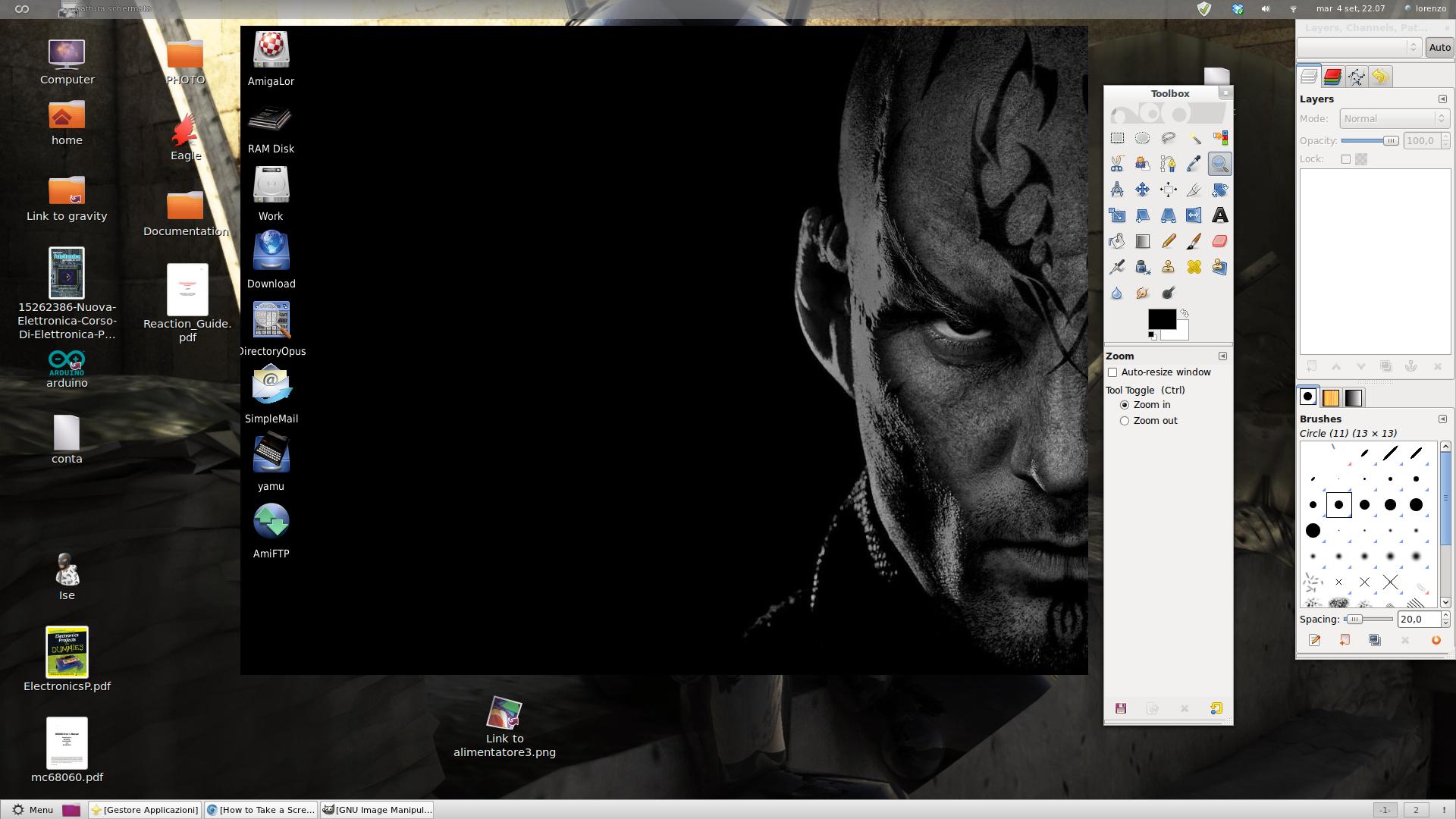
Task: Pick the Eraser tool
Action: tap(1219, 241)
